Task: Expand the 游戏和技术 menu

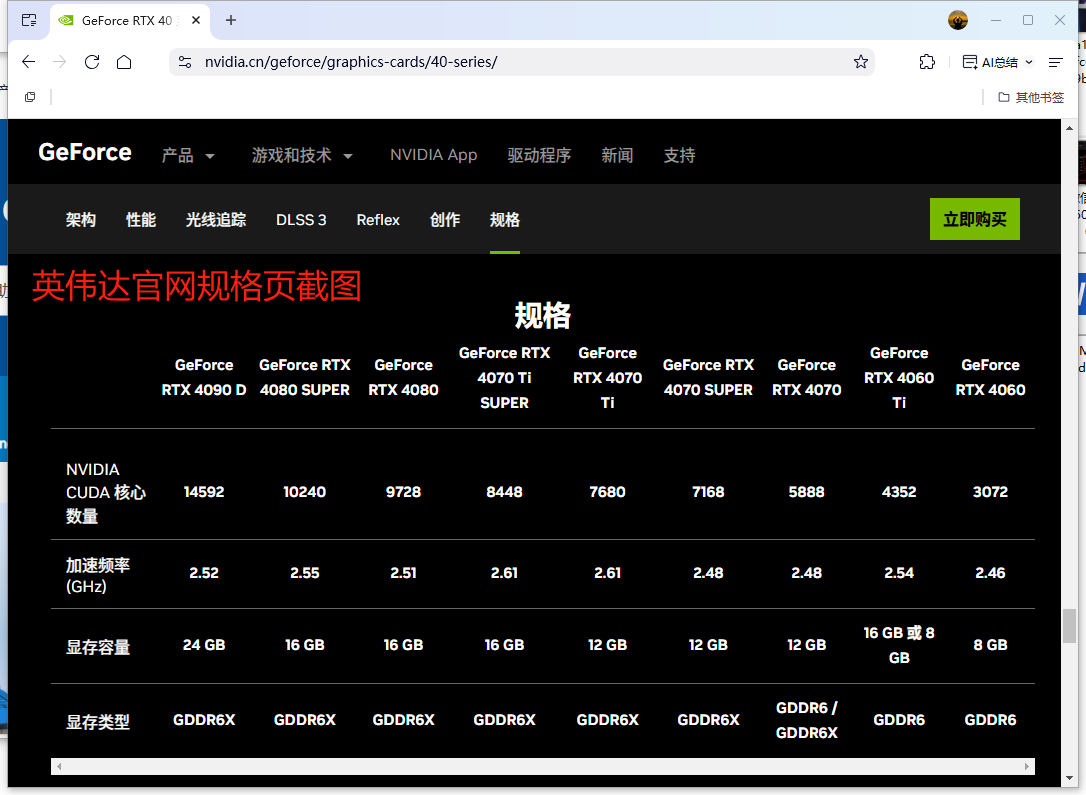Action: (x=302, y=155)
